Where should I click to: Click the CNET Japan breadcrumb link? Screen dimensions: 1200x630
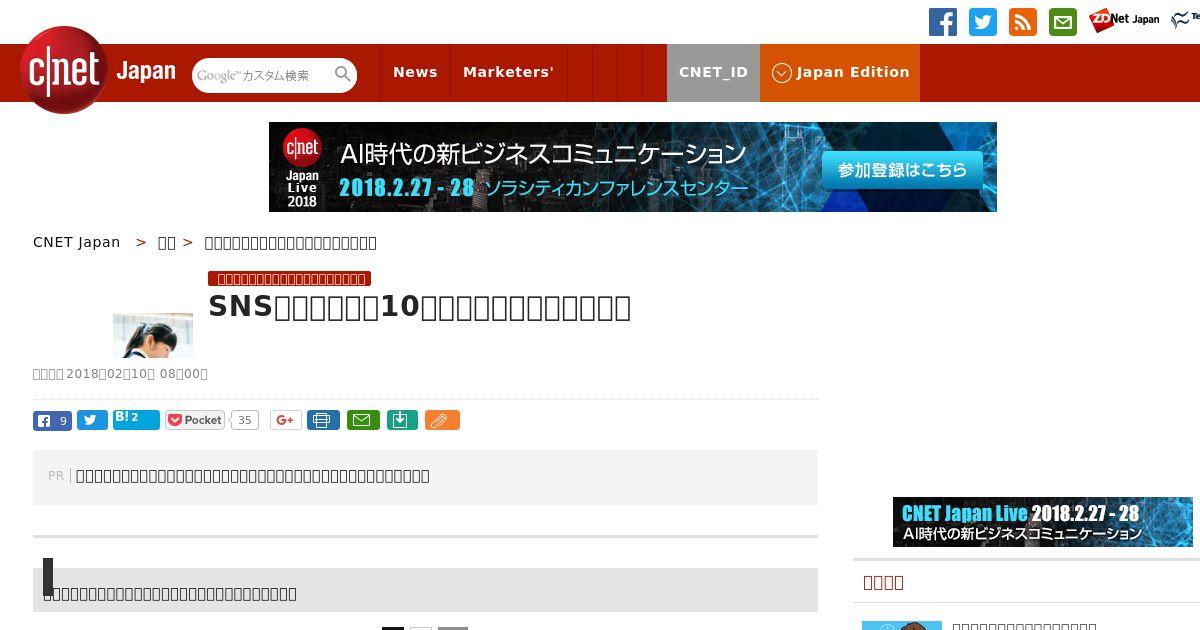[76, 242]
